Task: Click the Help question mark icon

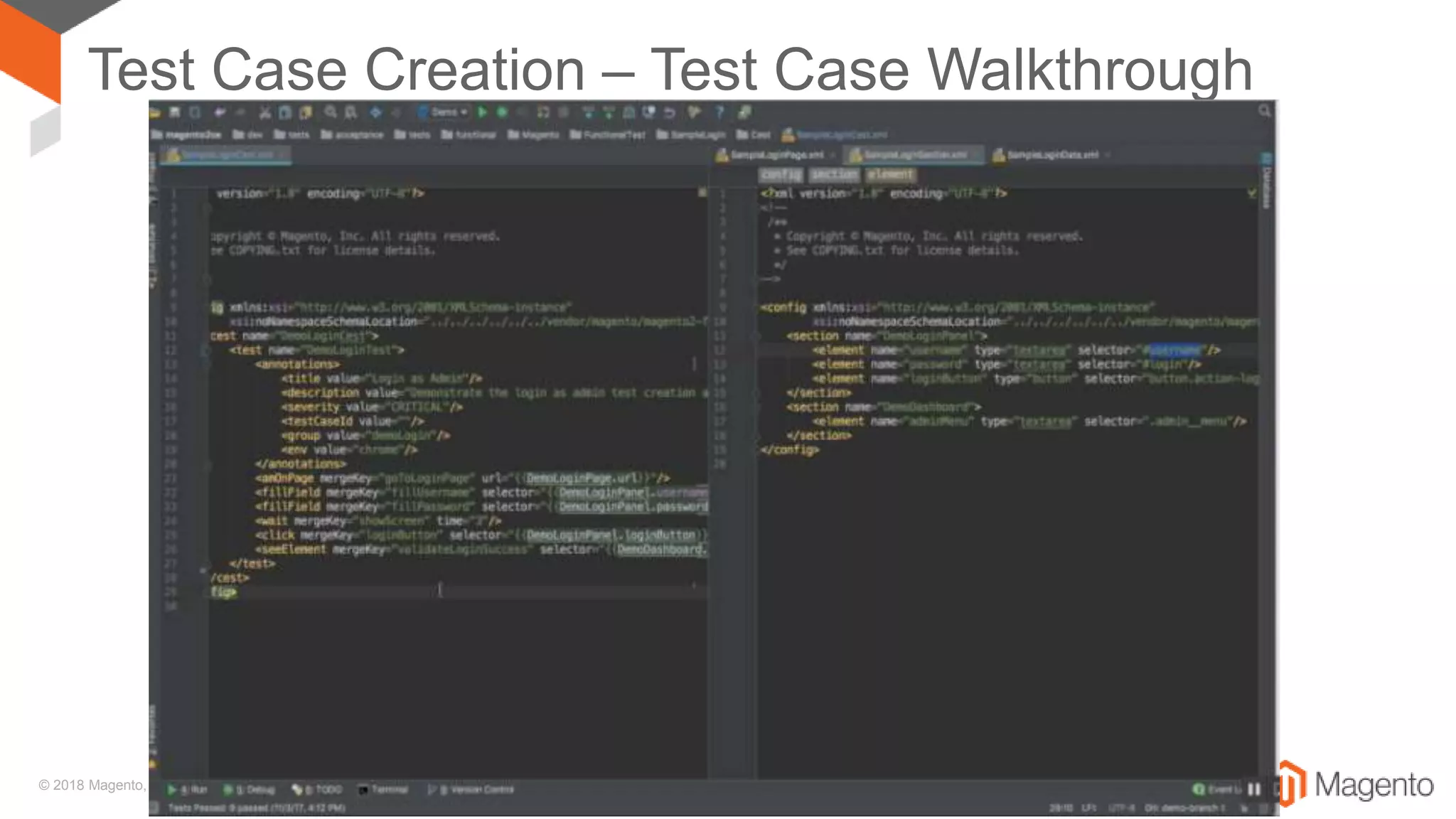Action: [x=719, y=112]
